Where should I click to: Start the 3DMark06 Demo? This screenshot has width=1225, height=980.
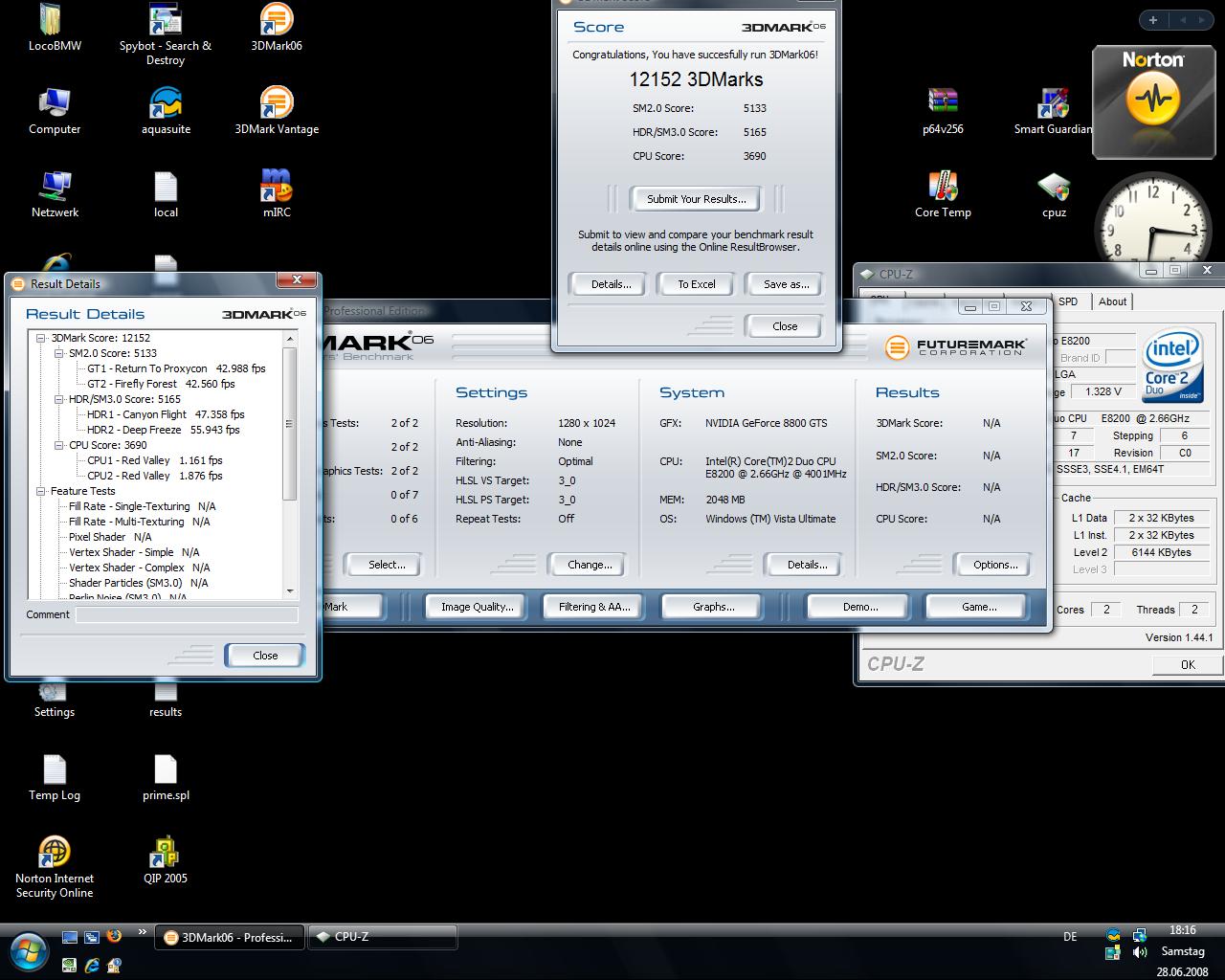(860, 607)
